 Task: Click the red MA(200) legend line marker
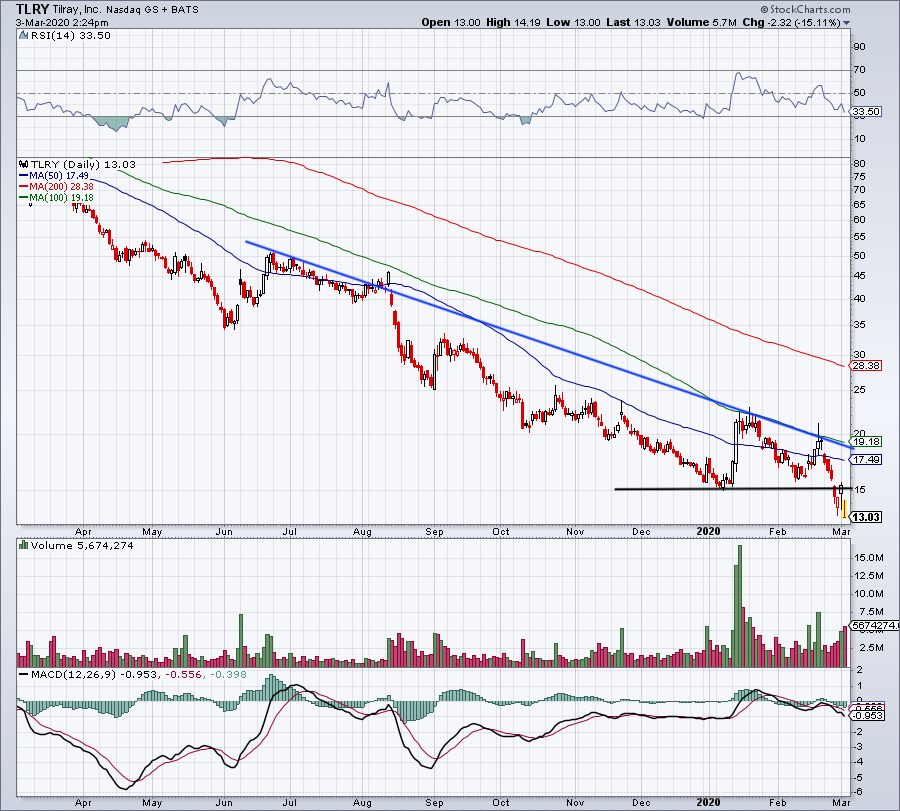[24, 187]
